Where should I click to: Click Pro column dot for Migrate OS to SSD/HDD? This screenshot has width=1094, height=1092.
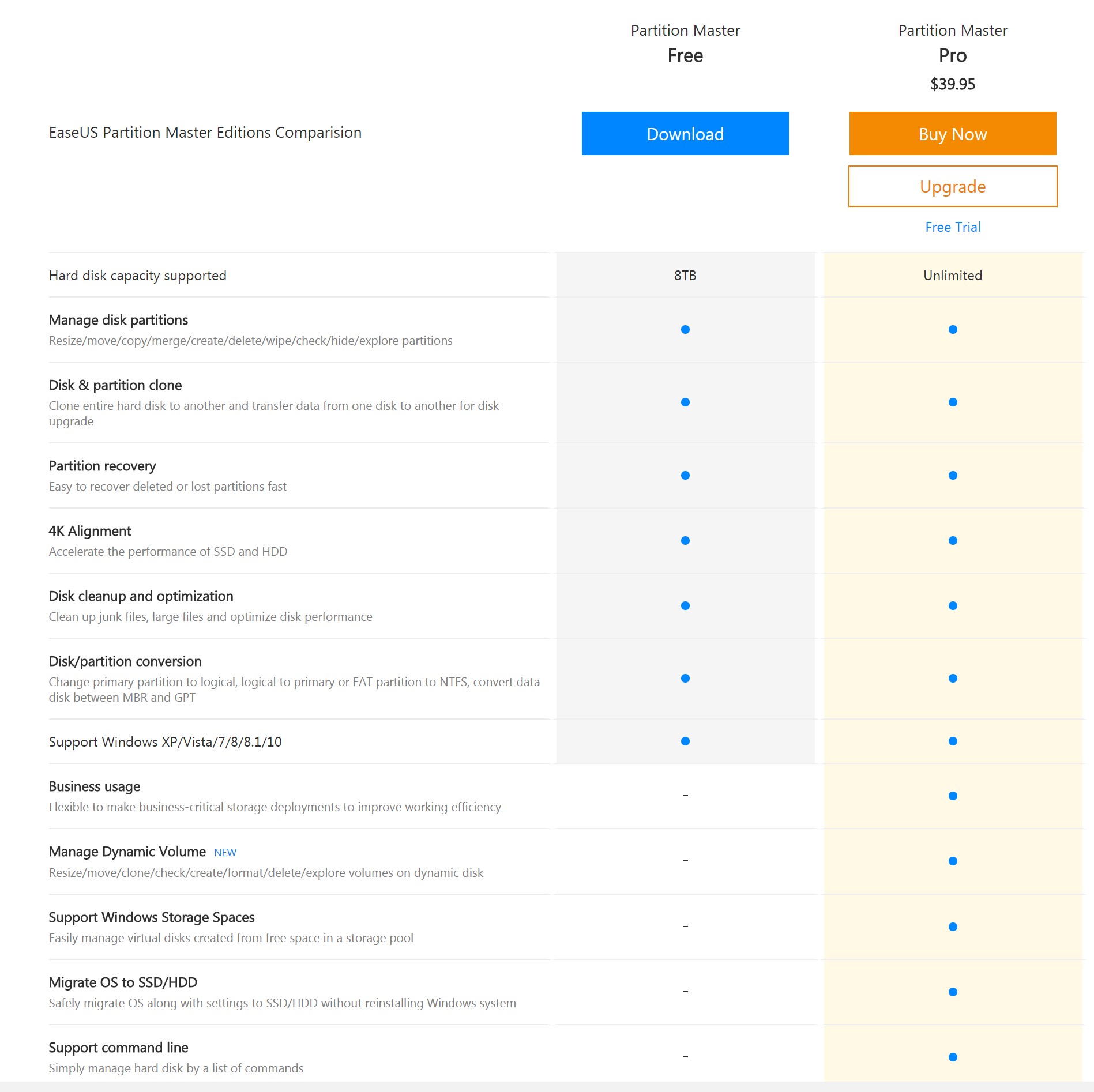click(x=952, y=992)
